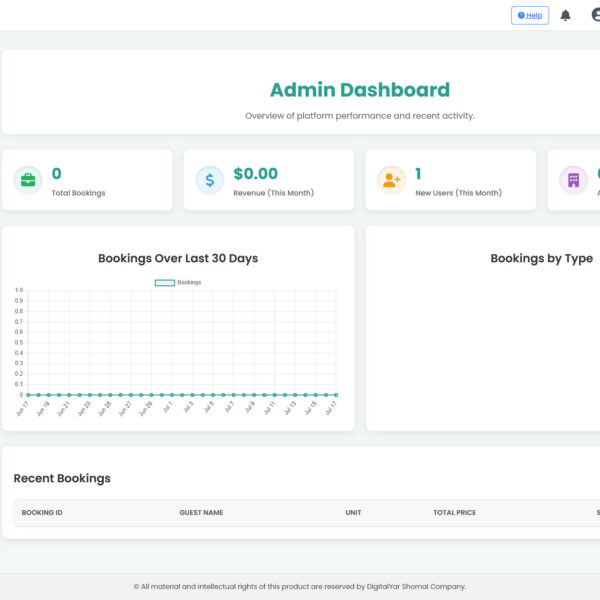This screenshot has height=600, width=600.
Task: Click the dashboard overview subtitle text
Action: 360,116
